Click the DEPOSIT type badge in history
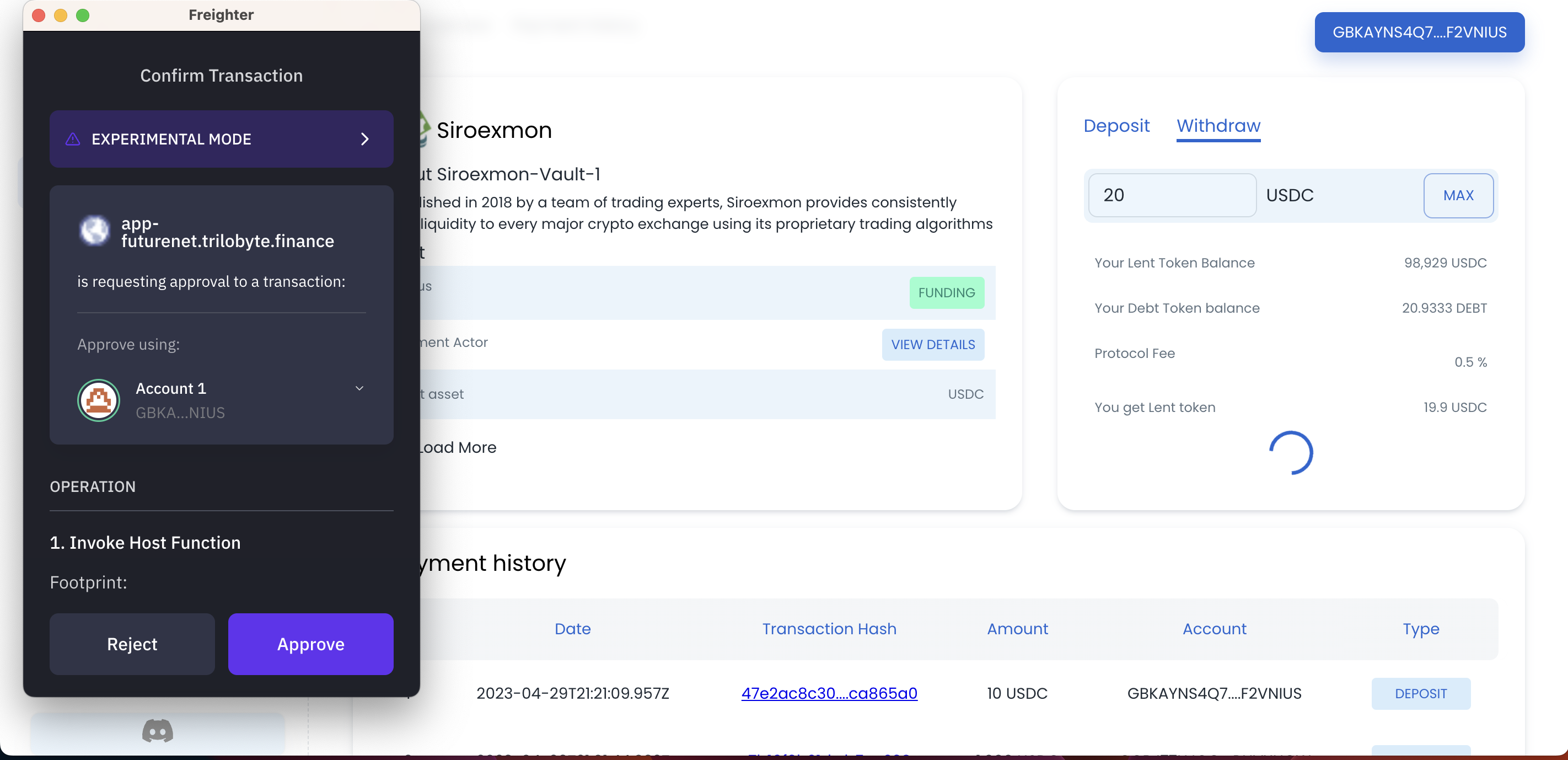This screenshot has height=760, width=1568. pyautogui.click(x=1421, y=694)
